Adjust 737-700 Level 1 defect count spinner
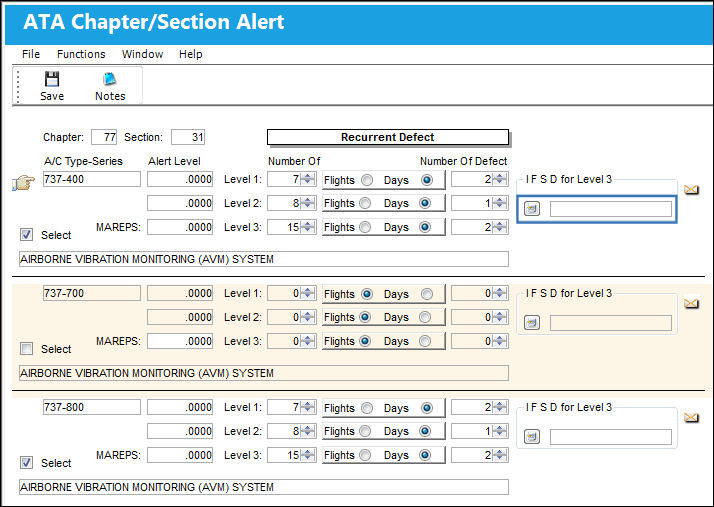 tap(500, 293)
